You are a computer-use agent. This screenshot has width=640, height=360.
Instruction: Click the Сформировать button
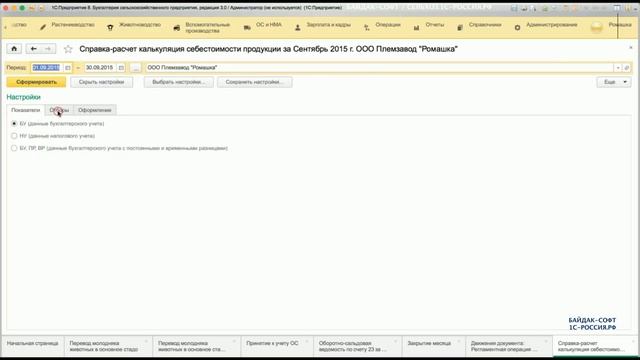(36, 82)
